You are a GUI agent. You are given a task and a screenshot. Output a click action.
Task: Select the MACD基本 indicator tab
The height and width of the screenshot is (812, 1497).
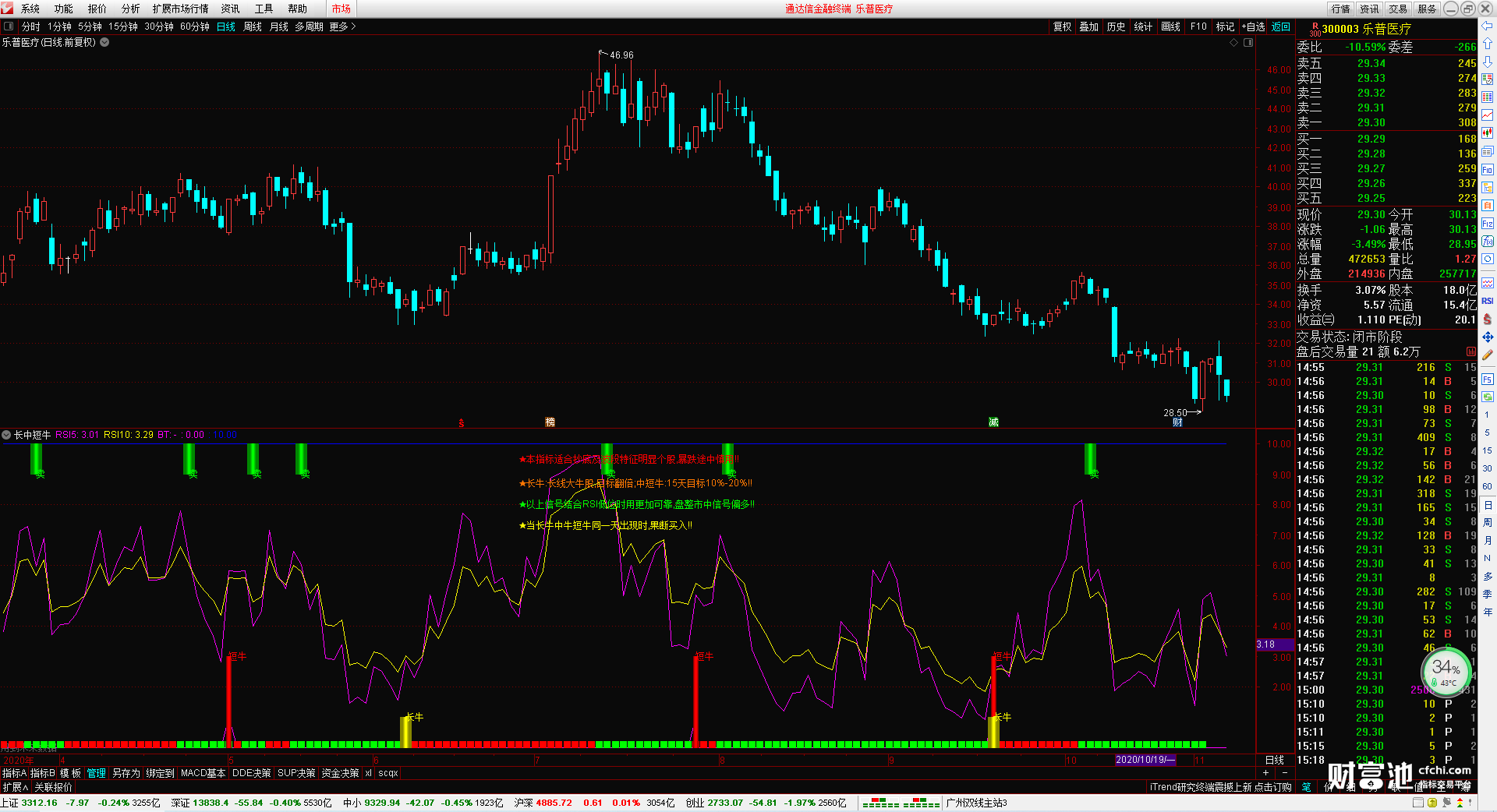[x=203, y=773]
